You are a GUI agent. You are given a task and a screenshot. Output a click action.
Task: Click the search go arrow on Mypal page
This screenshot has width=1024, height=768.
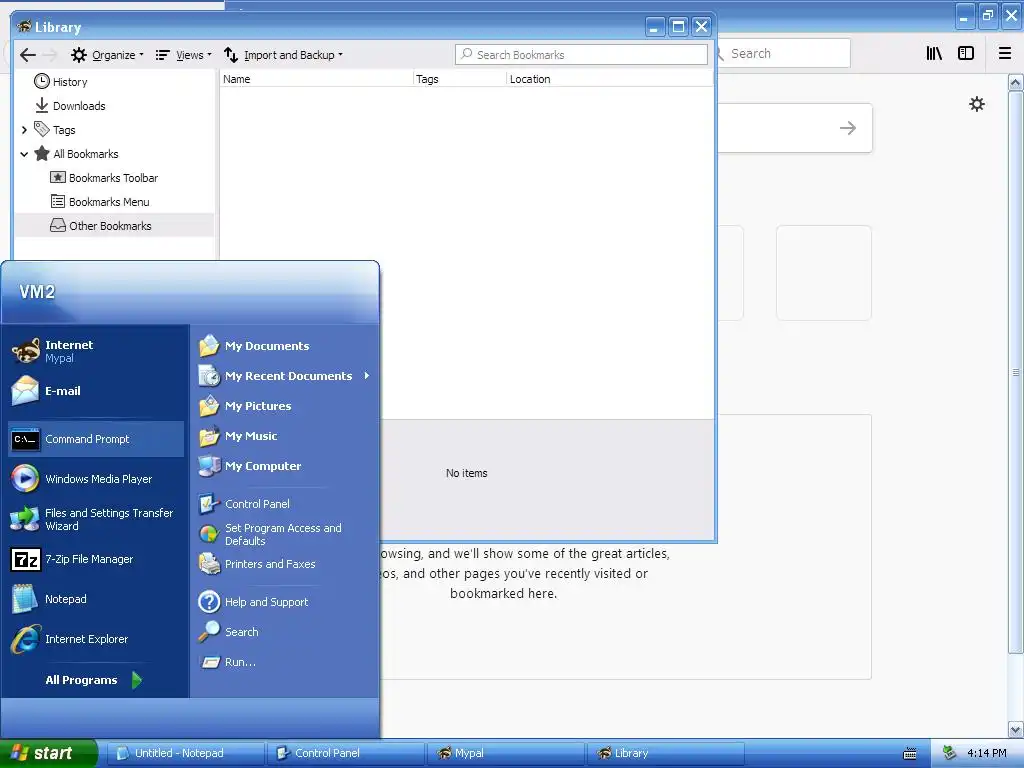[848, 128]
